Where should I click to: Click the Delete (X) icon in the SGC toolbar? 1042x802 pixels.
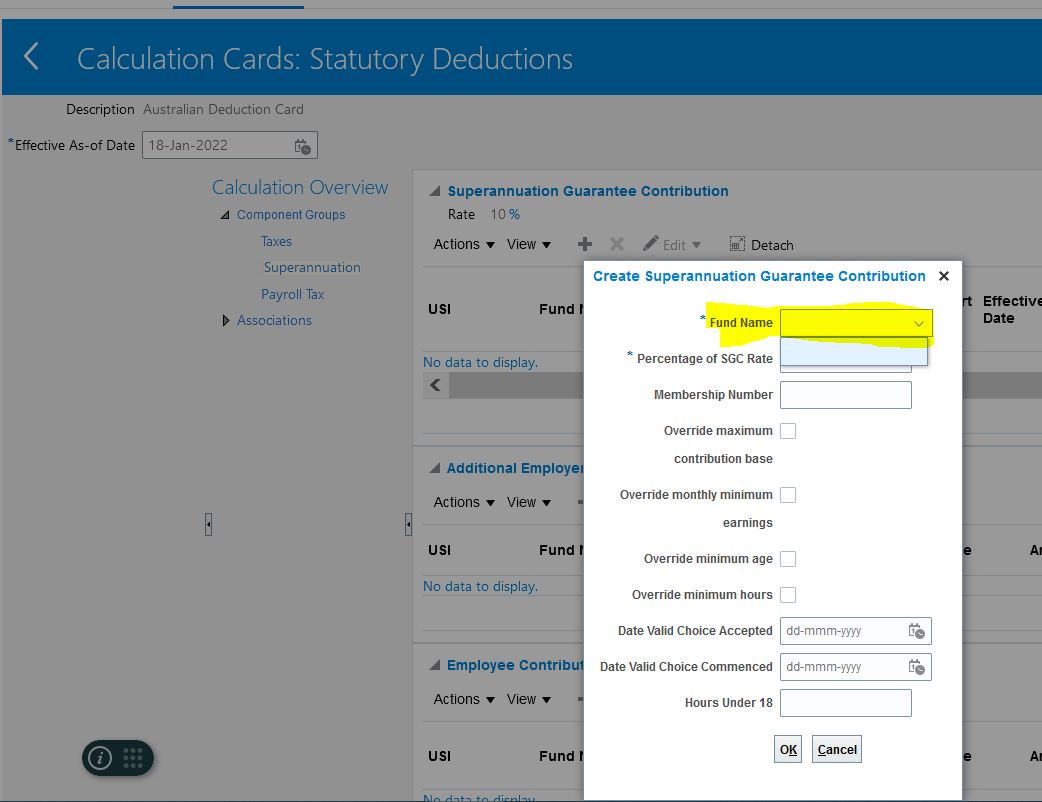(615, 243)
